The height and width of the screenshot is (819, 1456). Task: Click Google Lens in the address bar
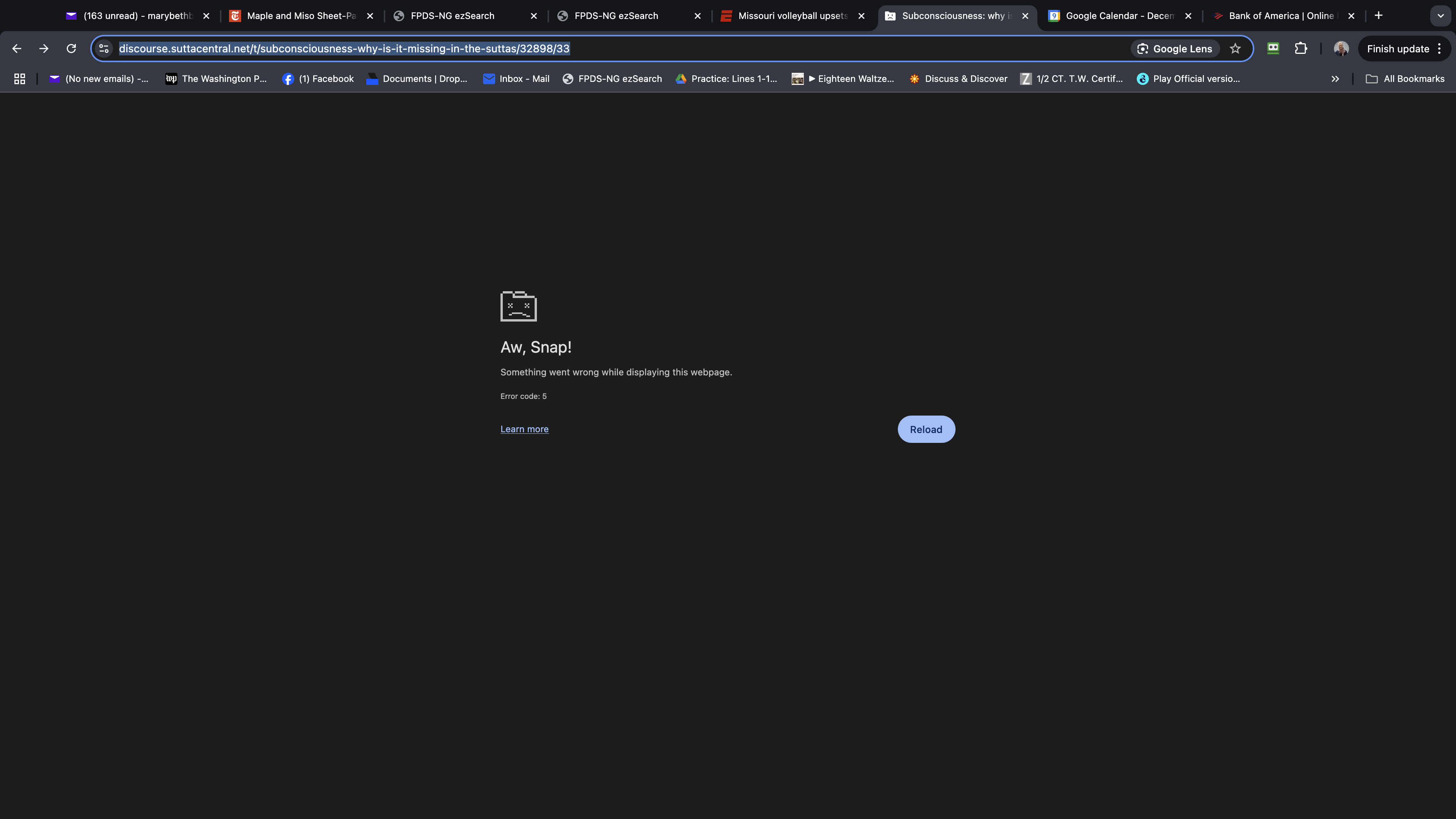pyautogui.click(x=1175, y=49)
